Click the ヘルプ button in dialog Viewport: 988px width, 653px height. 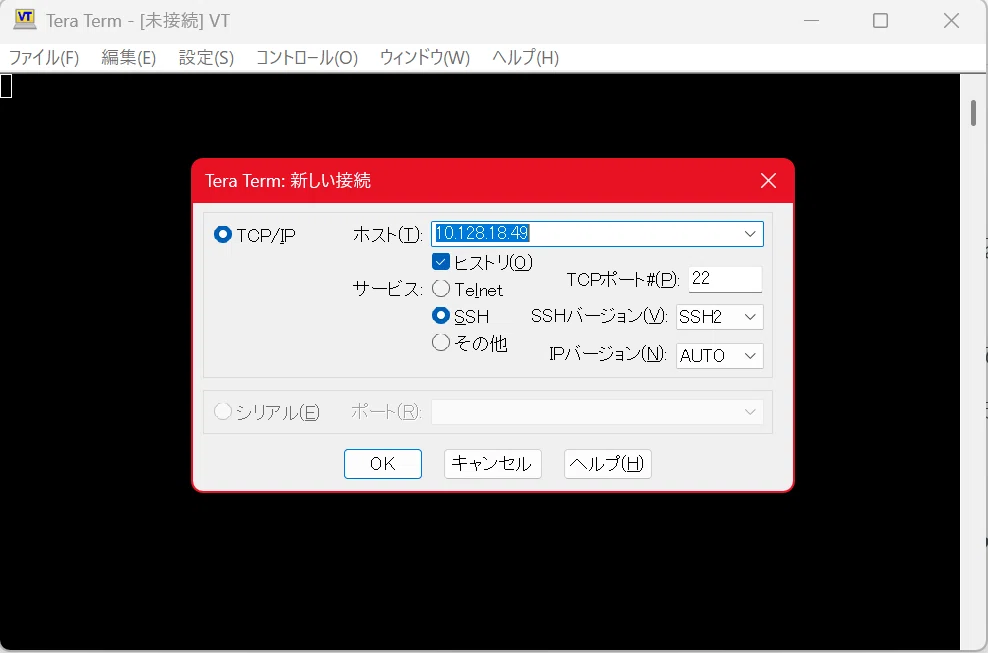click(607, 464)
